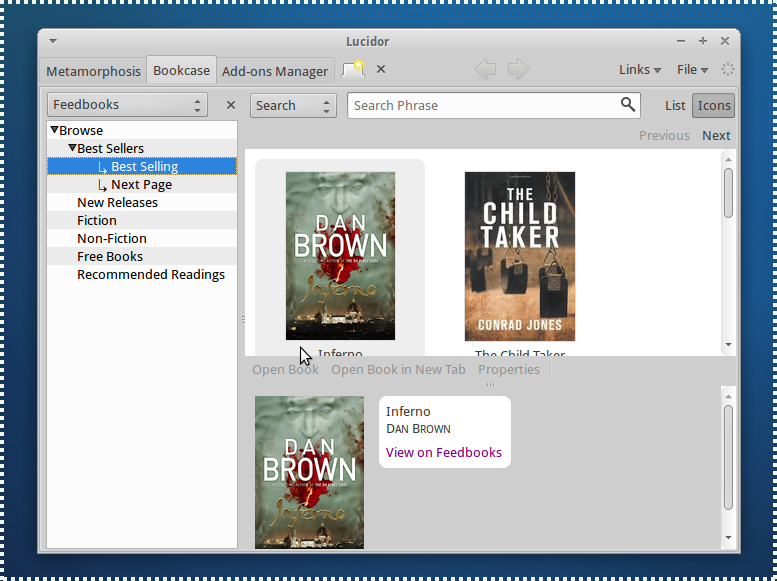Viewport: 777px width, 581px height.
Task: Go forward with right arrow
Action: point(518,69)
